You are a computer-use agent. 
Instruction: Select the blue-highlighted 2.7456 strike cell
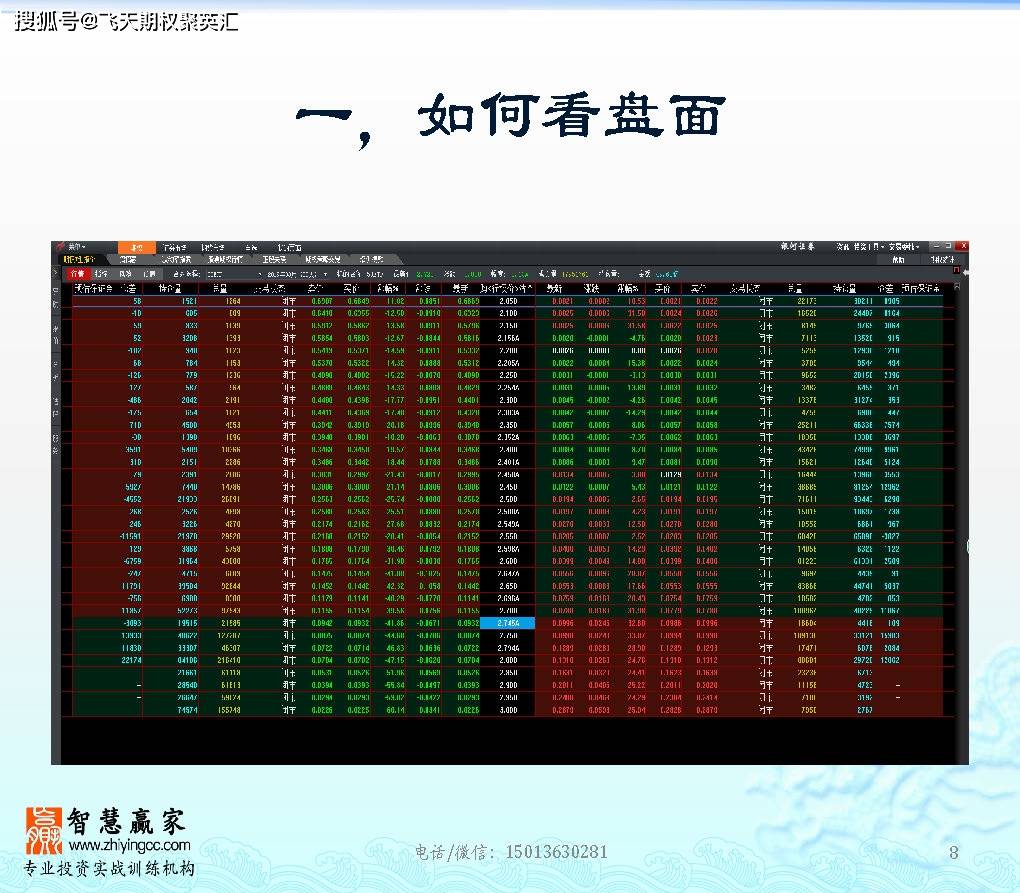click(507, 622)
